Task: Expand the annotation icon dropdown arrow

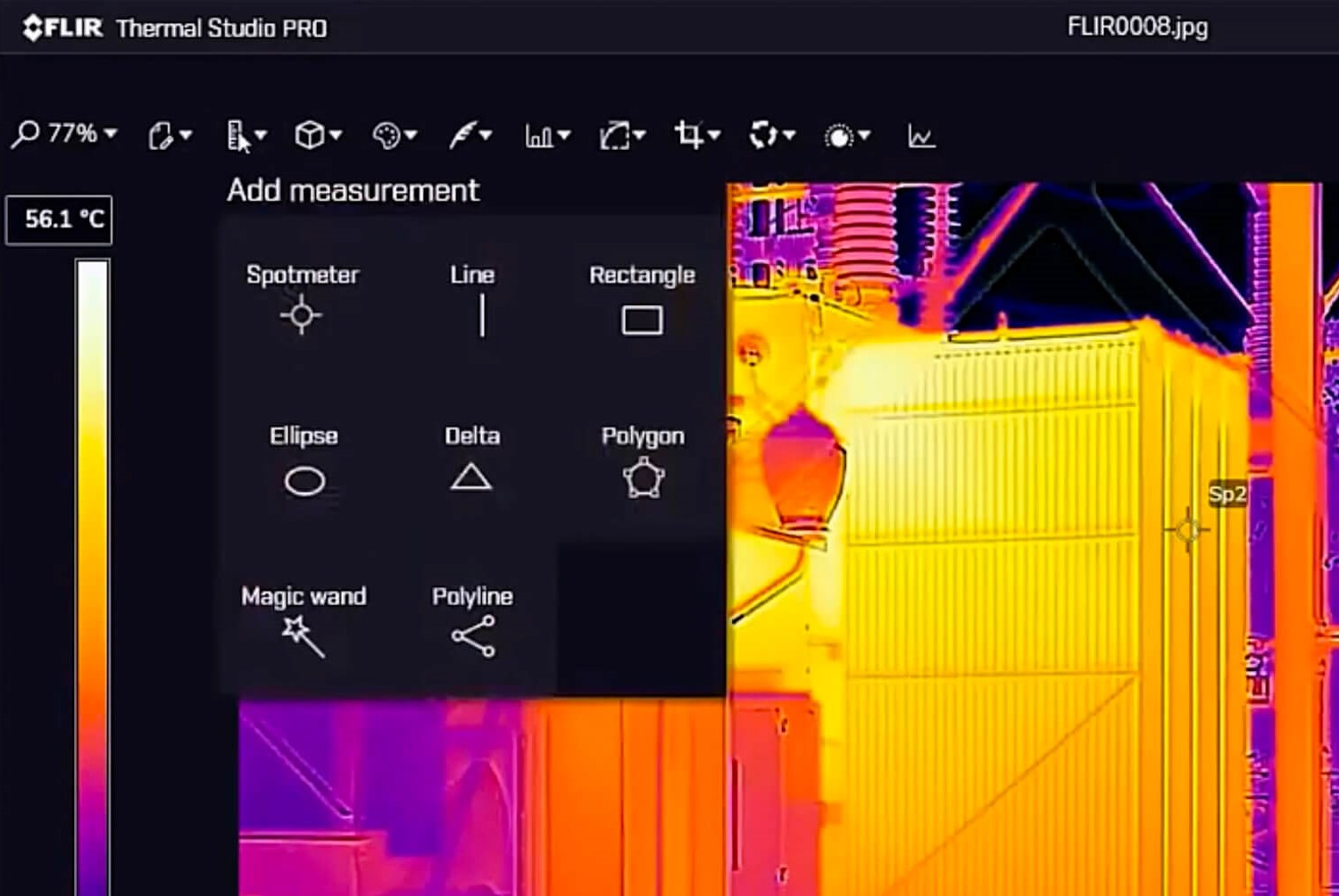Action: coord(186,136)
